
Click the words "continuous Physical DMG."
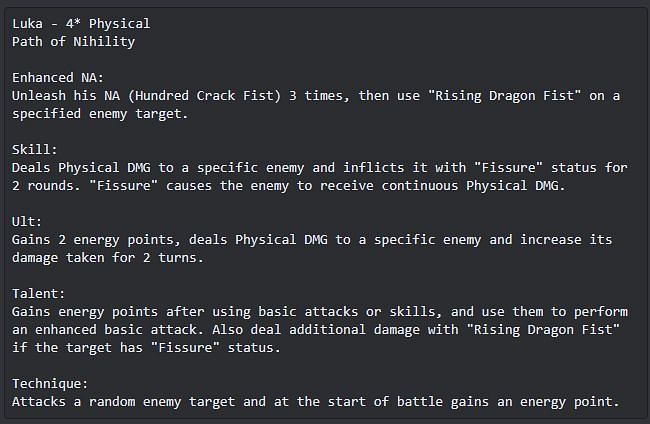tap(473, 186)
